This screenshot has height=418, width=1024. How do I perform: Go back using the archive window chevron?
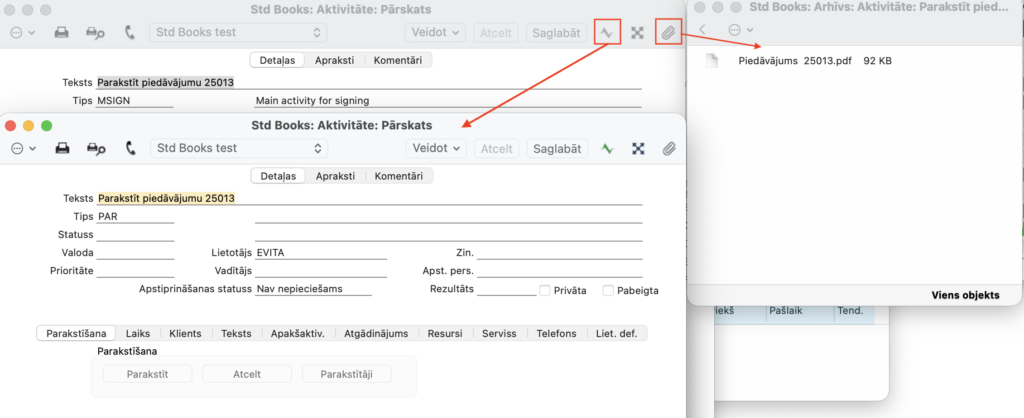pos(703,30)
